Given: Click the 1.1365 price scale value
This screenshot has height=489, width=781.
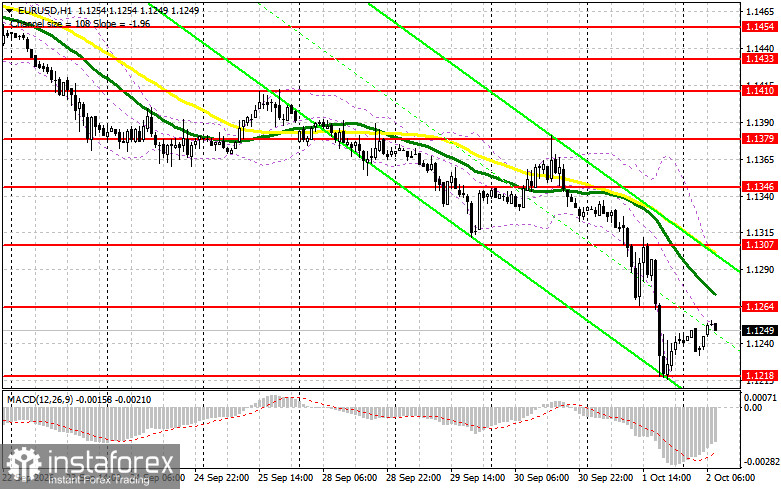Looking at the screenshot, I should [x=760, y=160].
